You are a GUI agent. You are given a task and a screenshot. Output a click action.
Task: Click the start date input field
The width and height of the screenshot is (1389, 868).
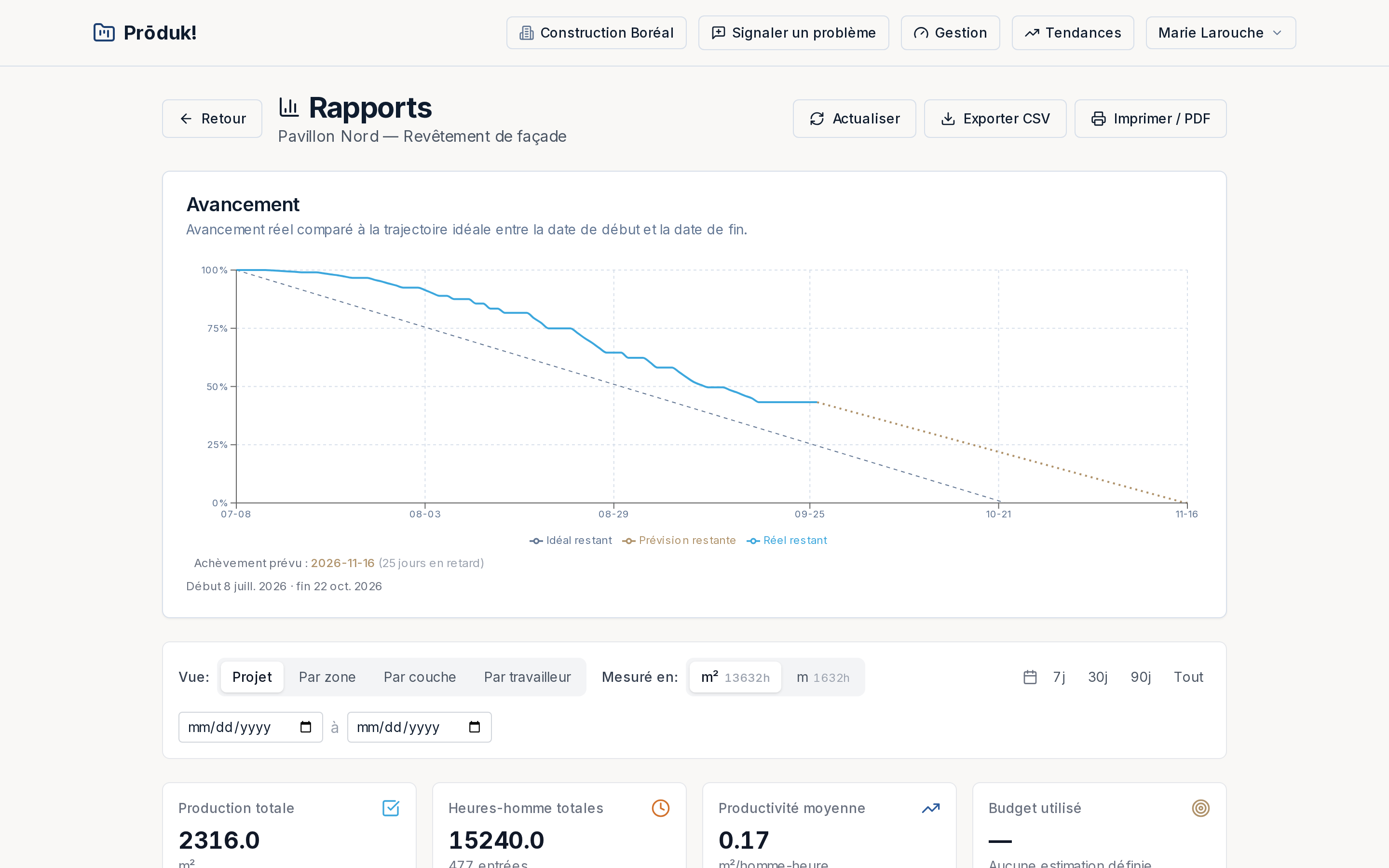coord(250,727)
